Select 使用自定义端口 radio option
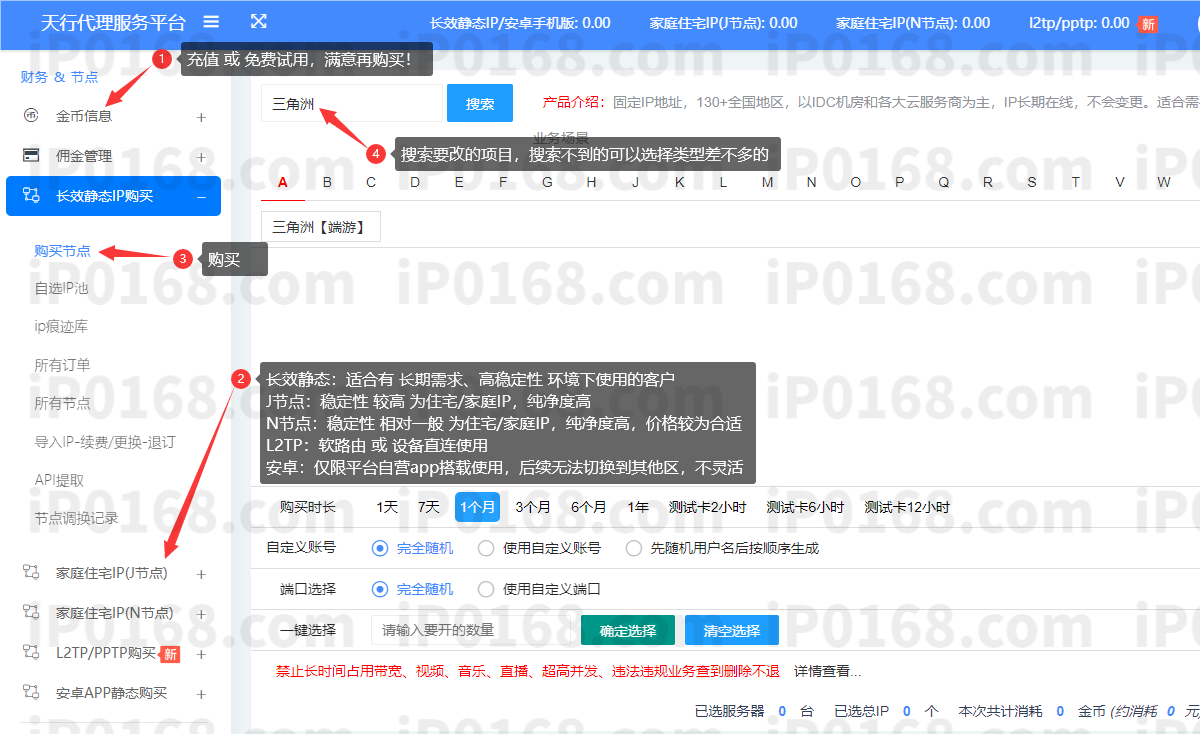This screenshot has width=1200, height=734. 486,589
